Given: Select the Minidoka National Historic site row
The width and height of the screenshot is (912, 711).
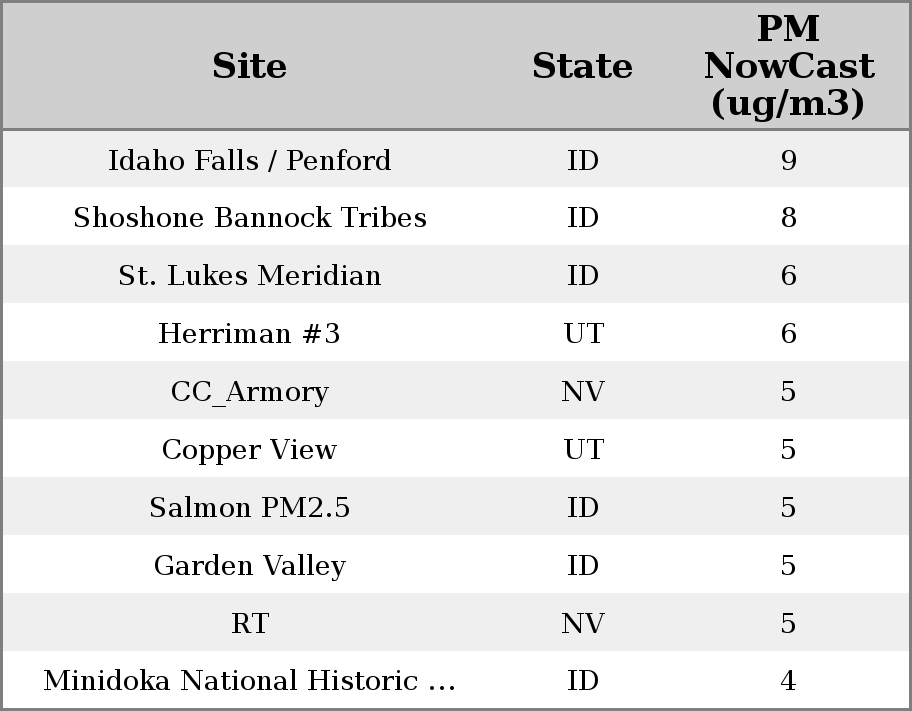Looking at the screenshot, I should click(x=249, y=681).
